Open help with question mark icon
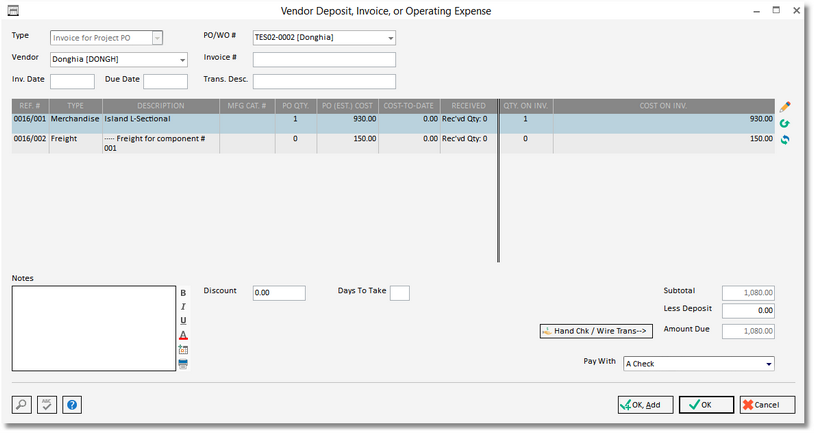The image size is (814, 433). pos(72,404)
